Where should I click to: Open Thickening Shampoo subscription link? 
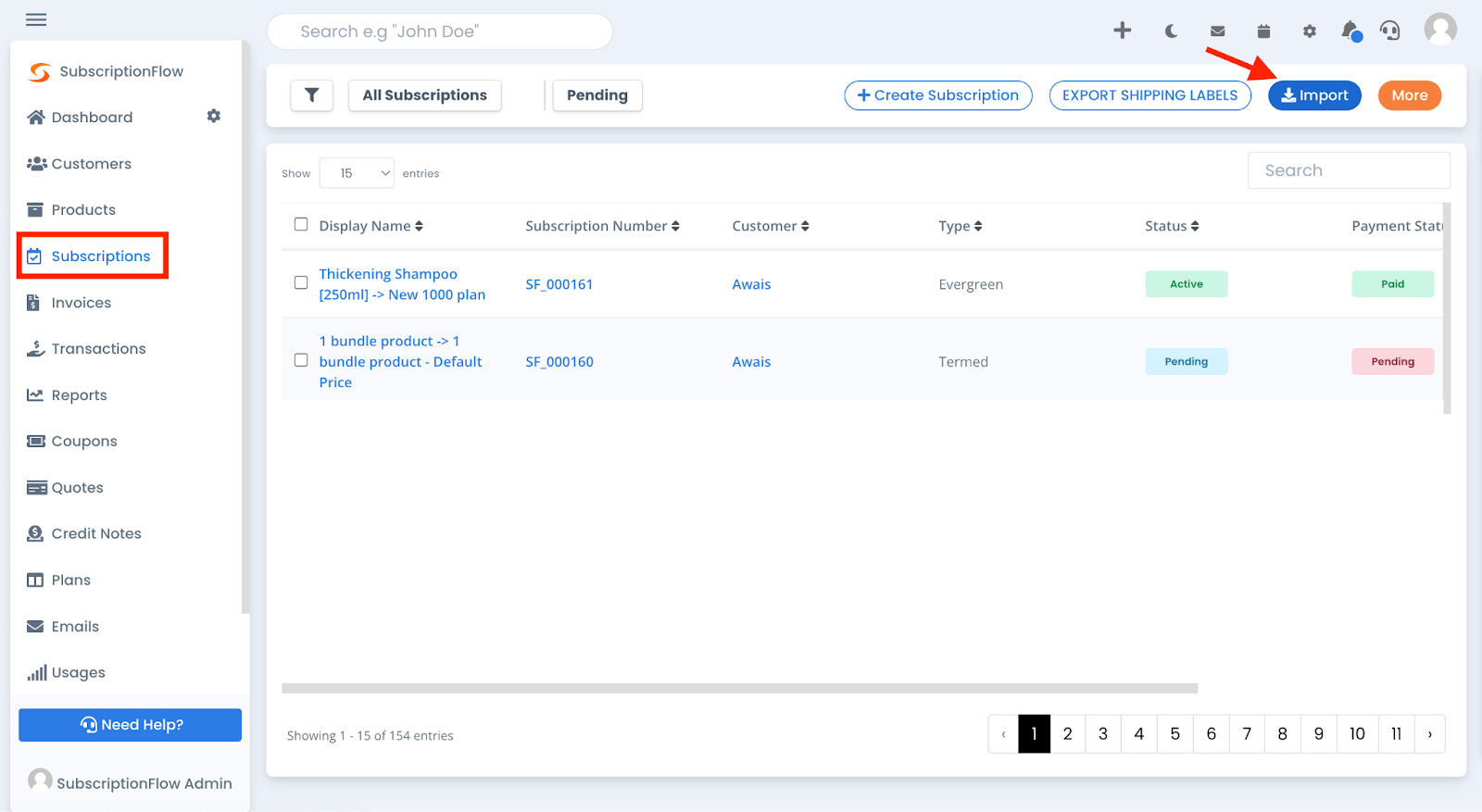[x=402, y=284]
